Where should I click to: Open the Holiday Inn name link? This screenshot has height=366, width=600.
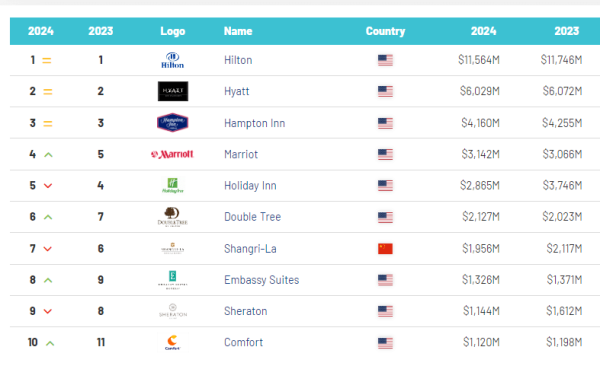tap(250, 186)
